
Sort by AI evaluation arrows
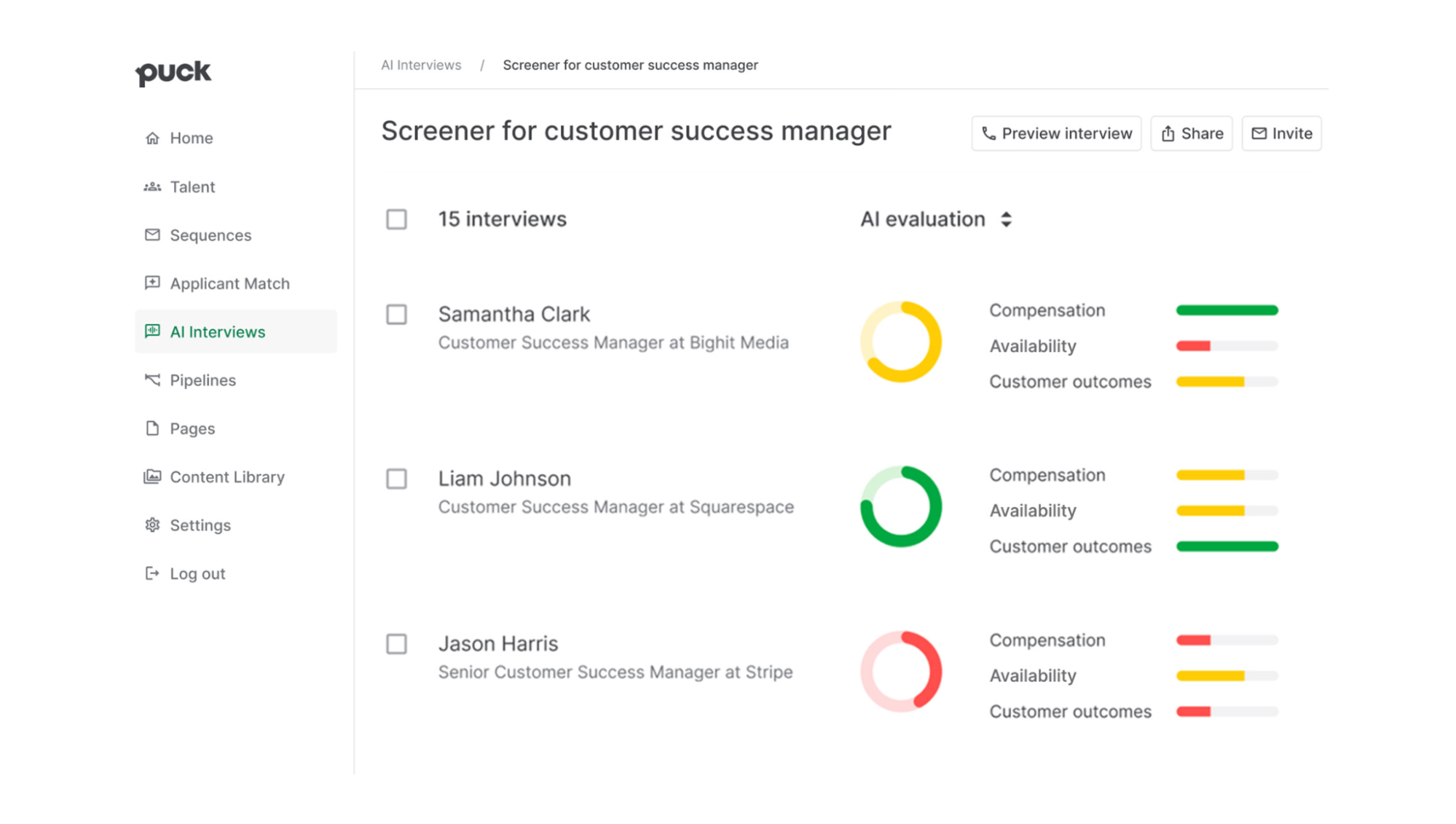click(x=1006, y=219)
